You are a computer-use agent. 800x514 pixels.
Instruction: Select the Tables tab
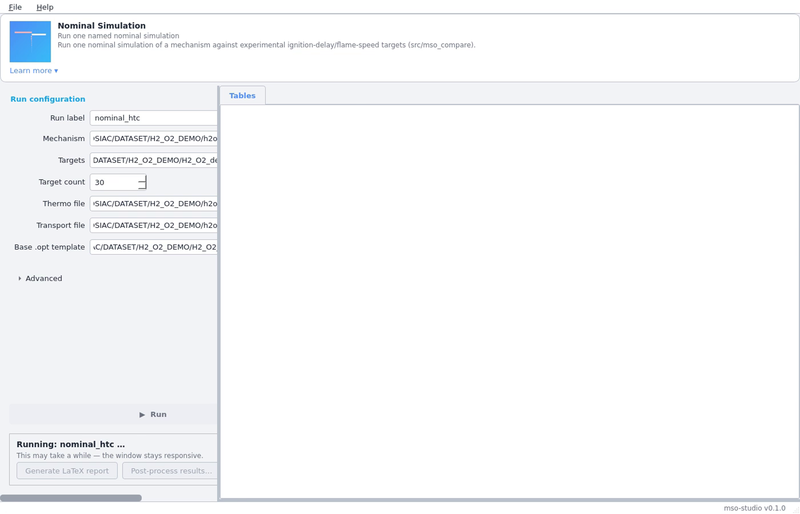pos(242,95)
